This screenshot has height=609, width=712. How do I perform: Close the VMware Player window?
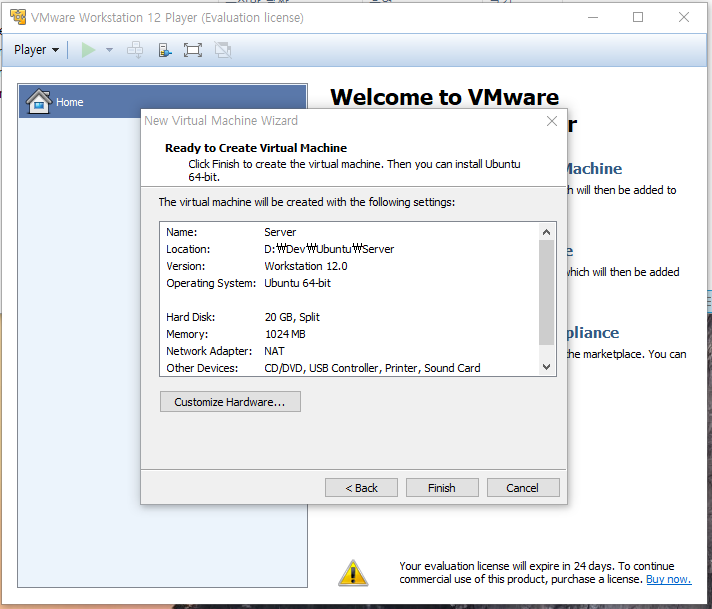pyautogui.click(x=684, y=17)
